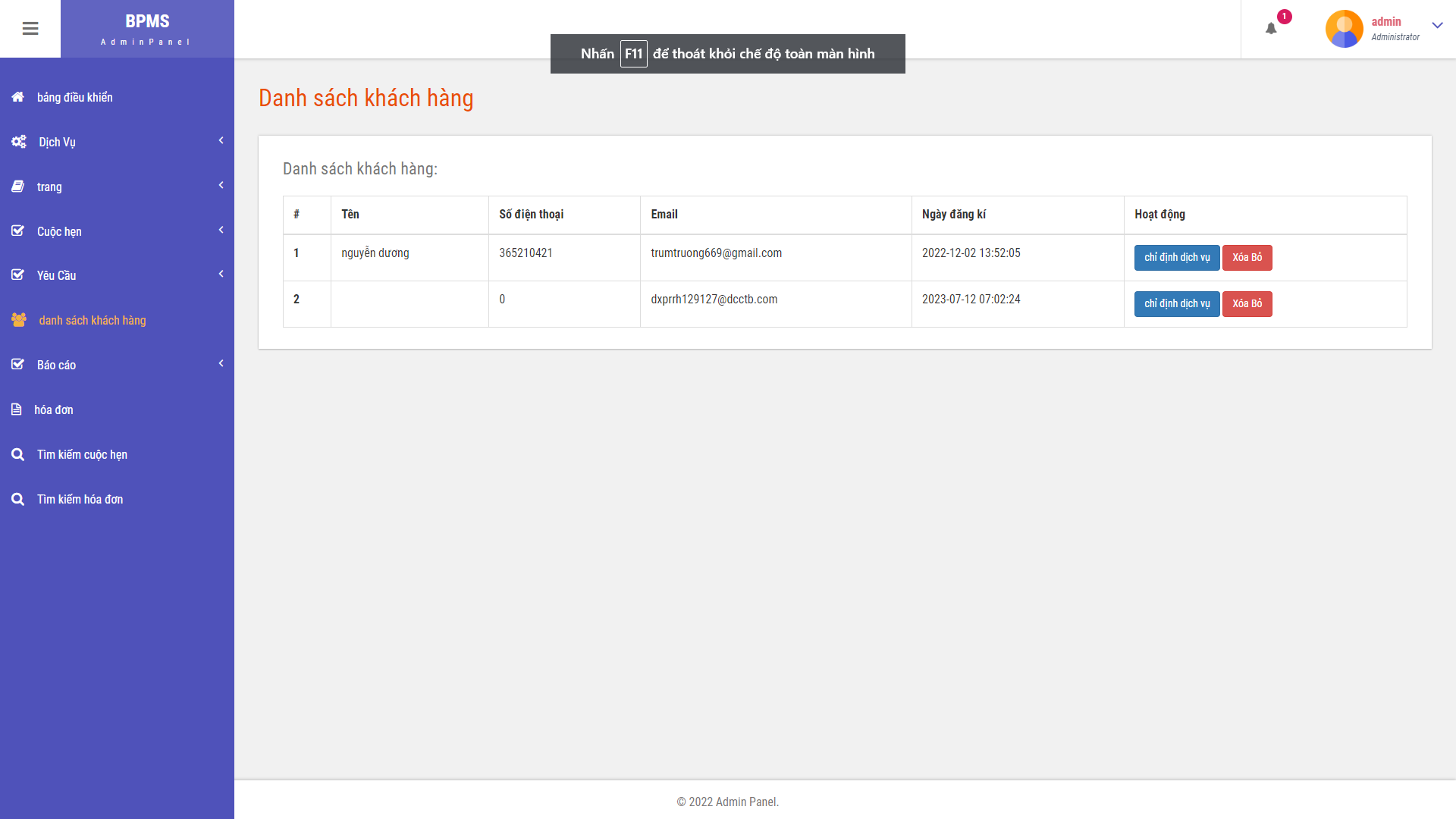Click Xóa Bỏ for nguyễn dương row

click(x=1247, y=258)
